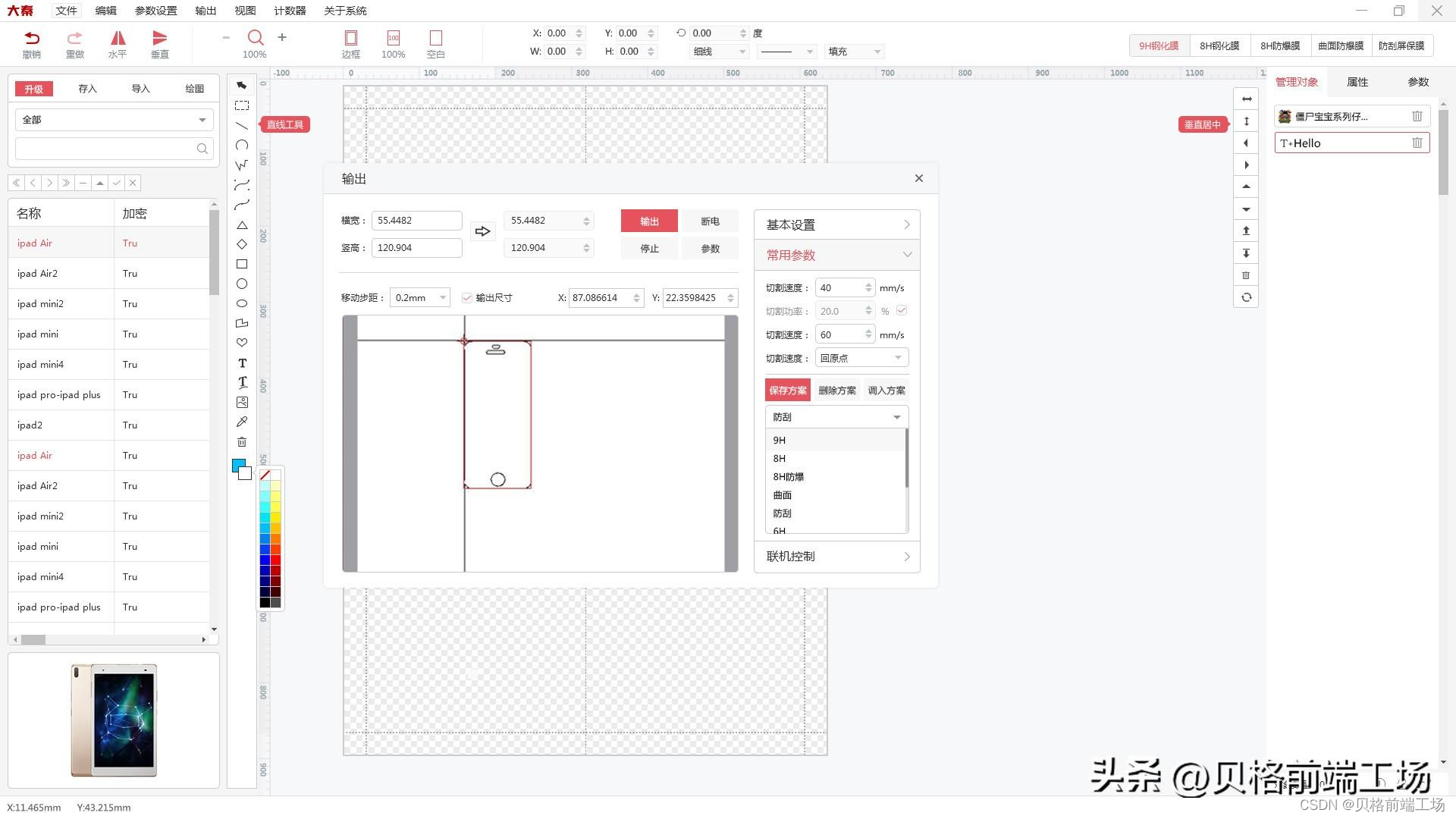This screenshot has height=819, width=1456.
Task: Select the eyedropper tool
Action: pos(242,422)
